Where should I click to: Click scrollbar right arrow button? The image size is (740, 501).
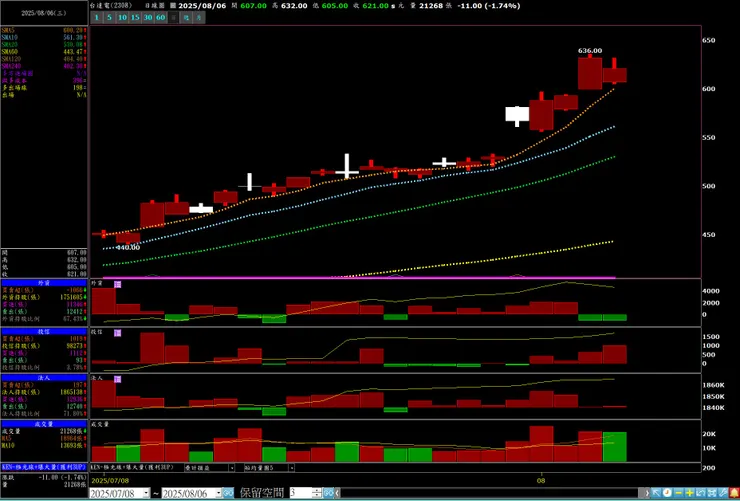pos(647,493)
